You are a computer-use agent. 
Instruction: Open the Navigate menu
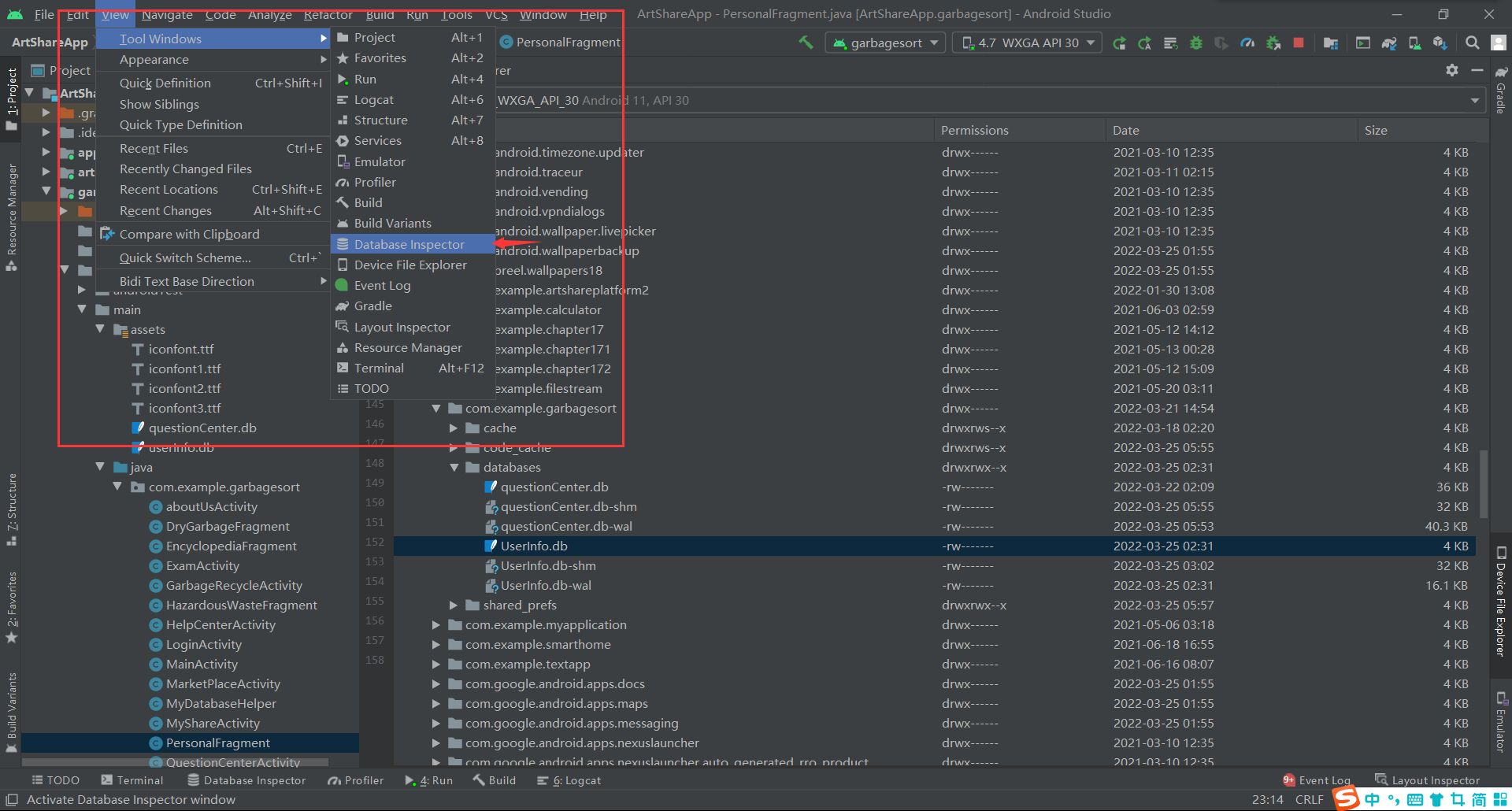[x=166, y=14]
